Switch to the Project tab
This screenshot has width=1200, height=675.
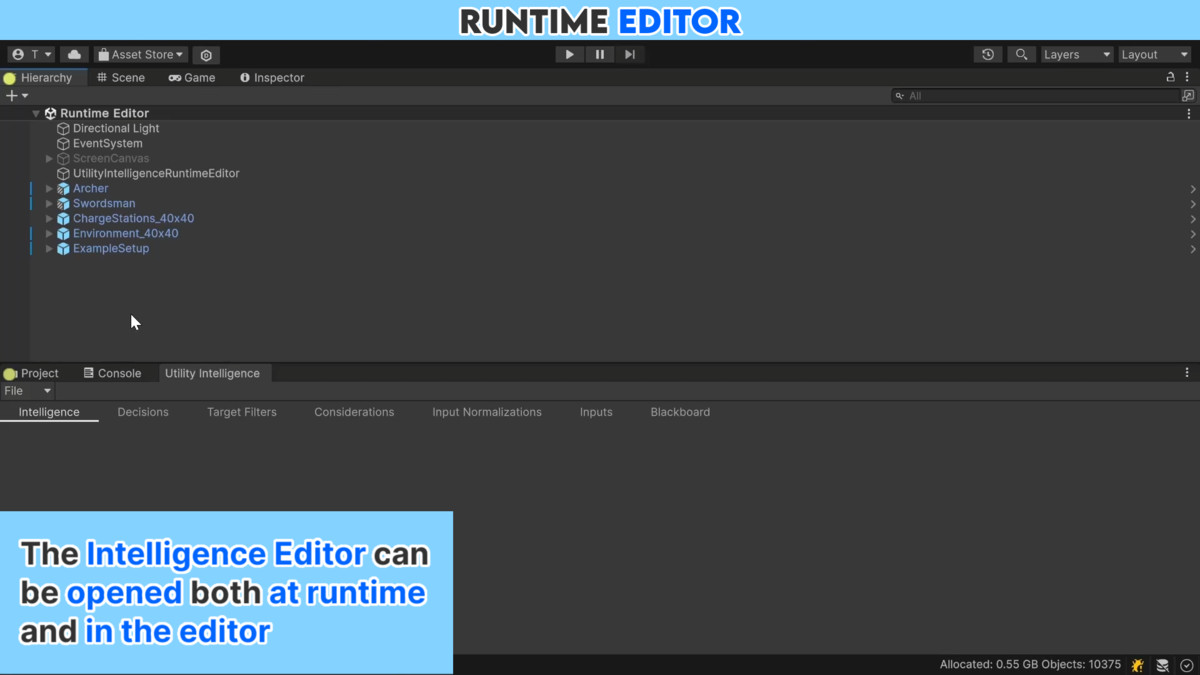(32, 374)
